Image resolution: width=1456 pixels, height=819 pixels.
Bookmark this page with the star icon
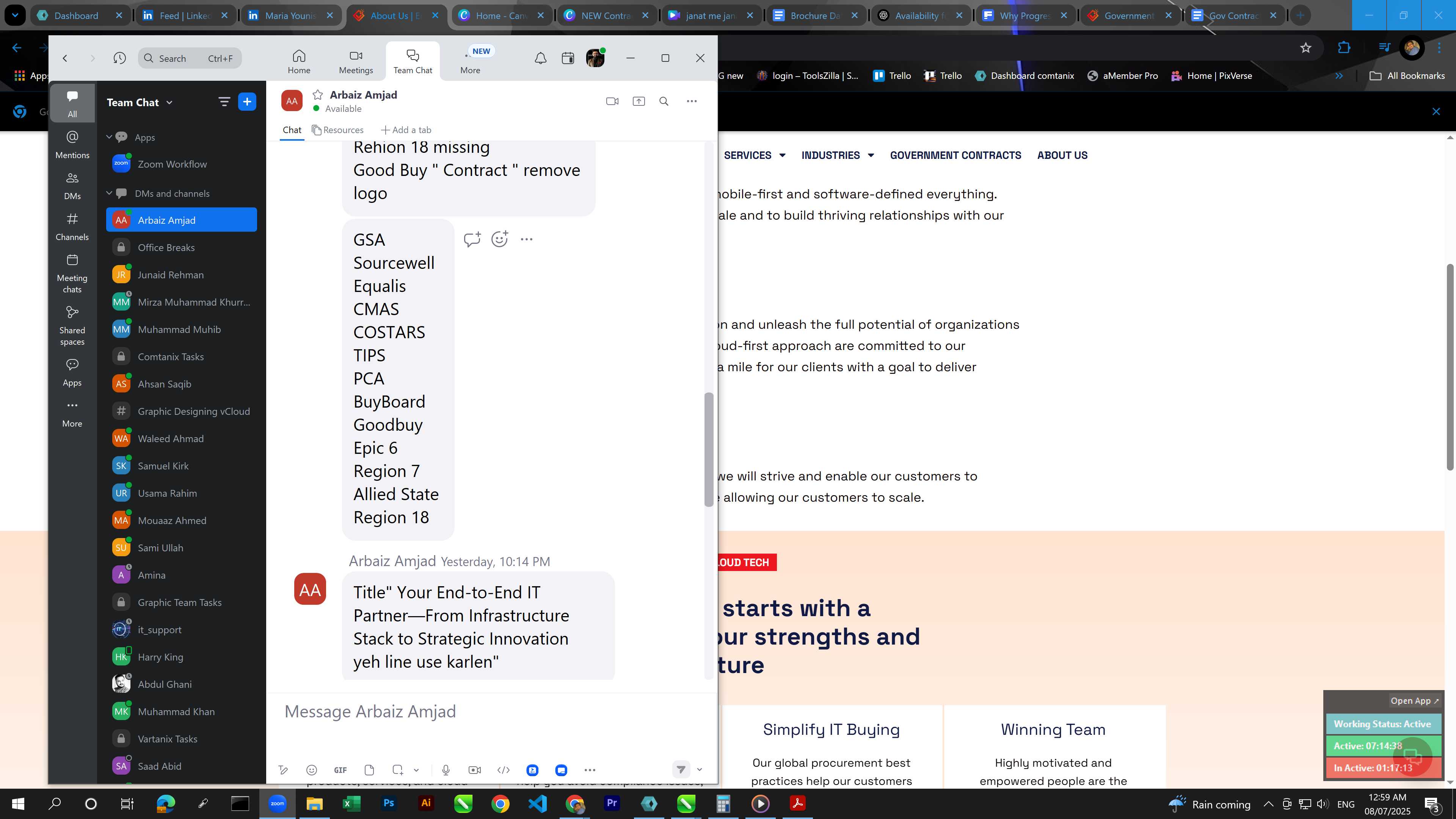1305,48
